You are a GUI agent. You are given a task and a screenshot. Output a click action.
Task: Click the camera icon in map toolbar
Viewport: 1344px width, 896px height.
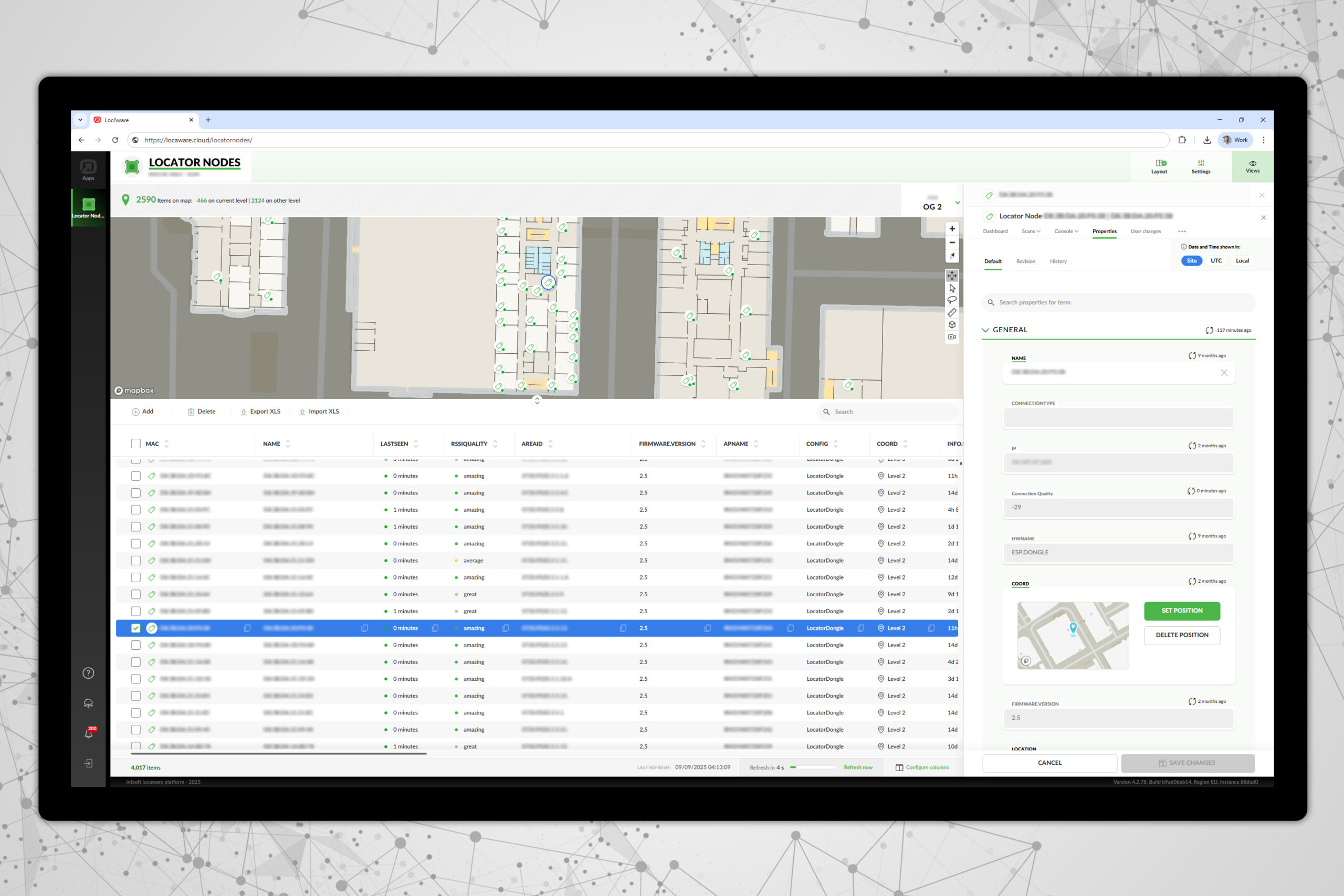(951, 336)
